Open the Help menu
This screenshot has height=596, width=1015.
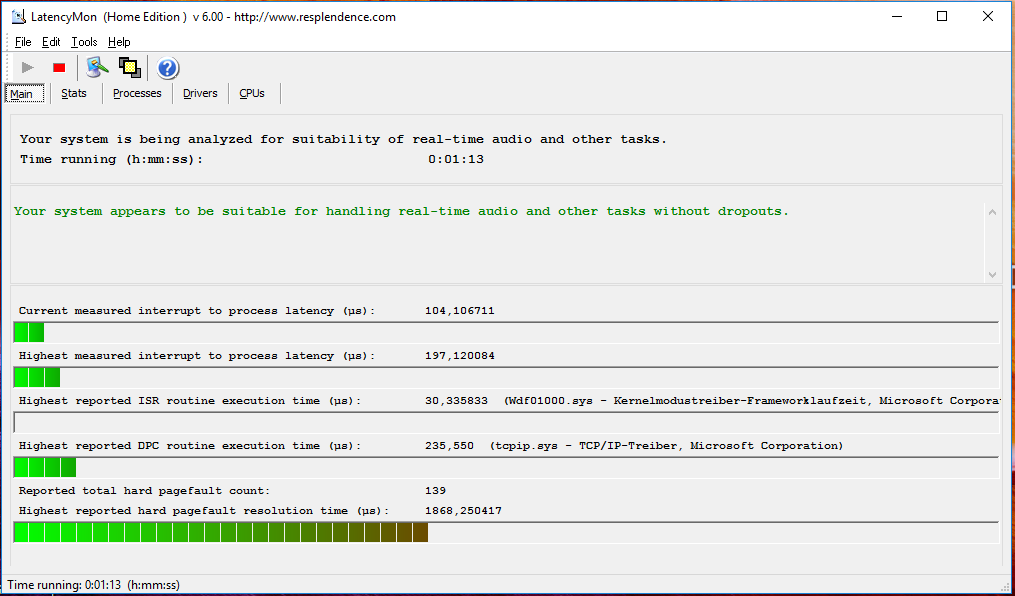(119, 42)
